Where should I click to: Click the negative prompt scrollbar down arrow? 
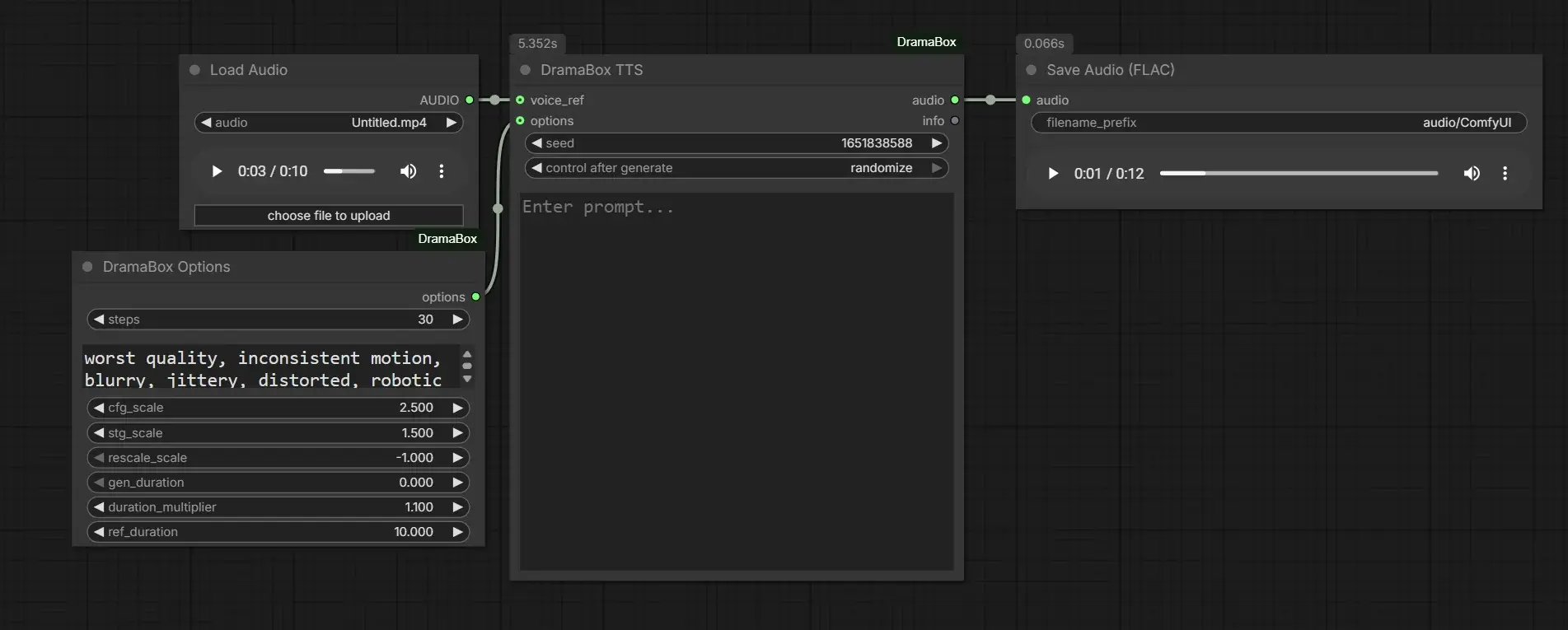tap(467, 379)
